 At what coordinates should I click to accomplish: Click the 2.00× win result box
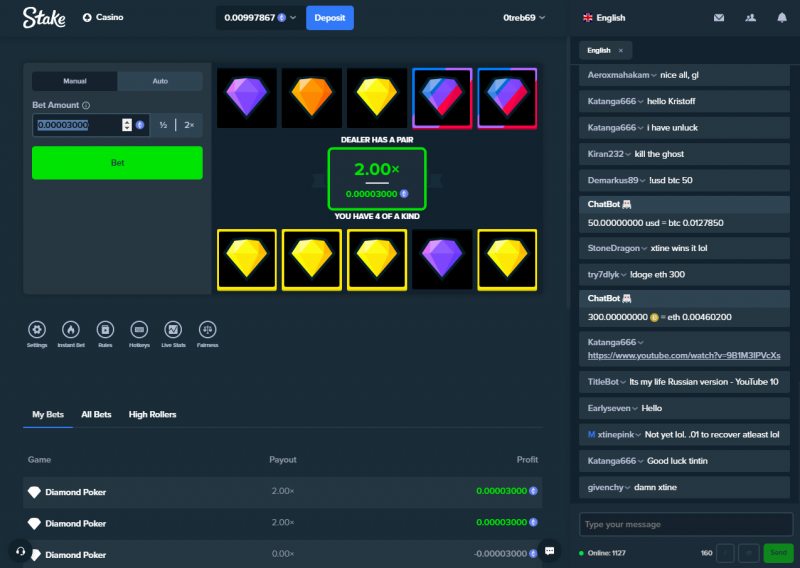377,179
